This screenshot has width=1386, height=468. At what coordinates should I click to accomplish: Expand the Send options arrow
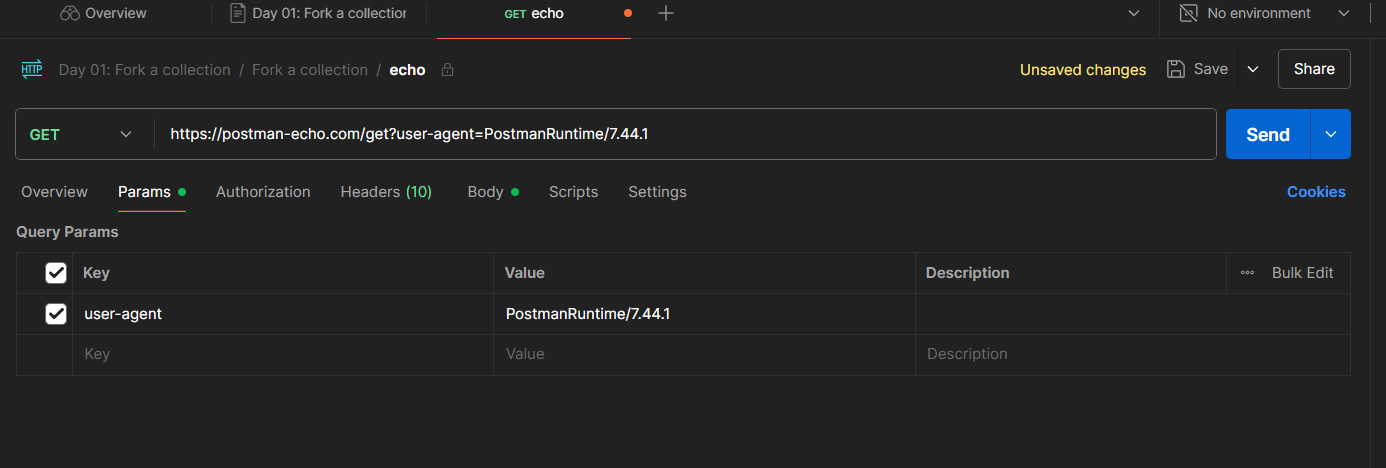click(x=1330, y=134)
